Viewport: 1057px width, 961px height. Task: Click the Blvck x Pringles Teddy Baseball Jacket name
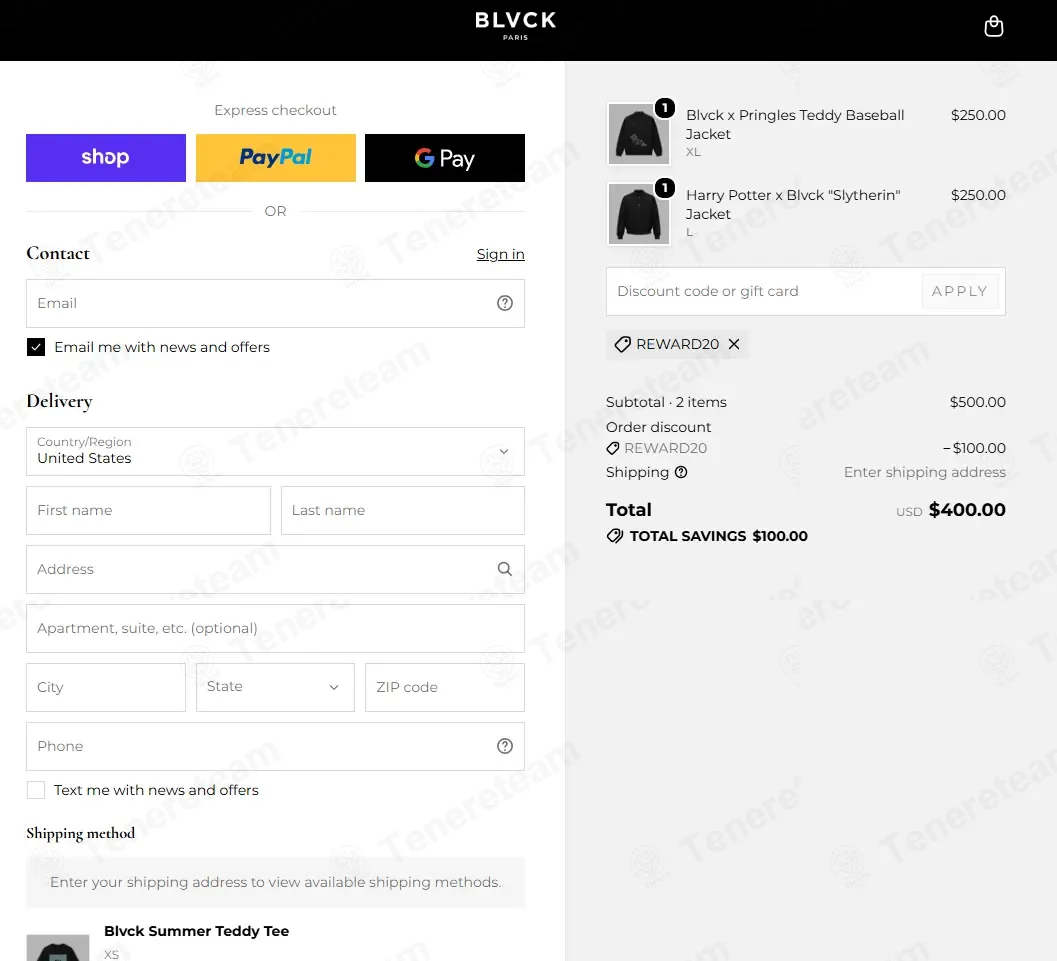[x=795, y=125]
